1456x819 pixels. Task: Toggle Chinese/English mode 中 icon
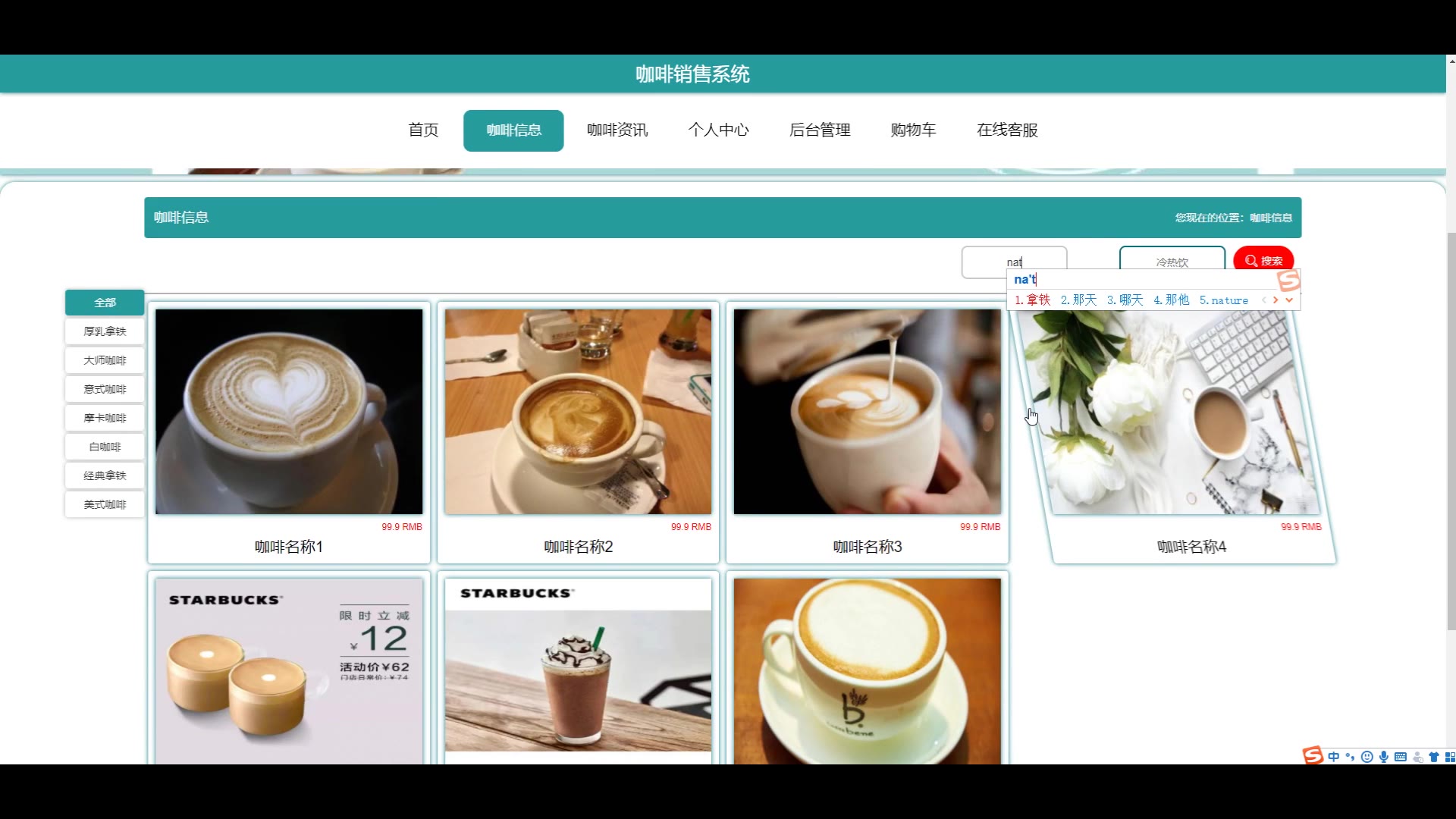tap(1333, 757)
